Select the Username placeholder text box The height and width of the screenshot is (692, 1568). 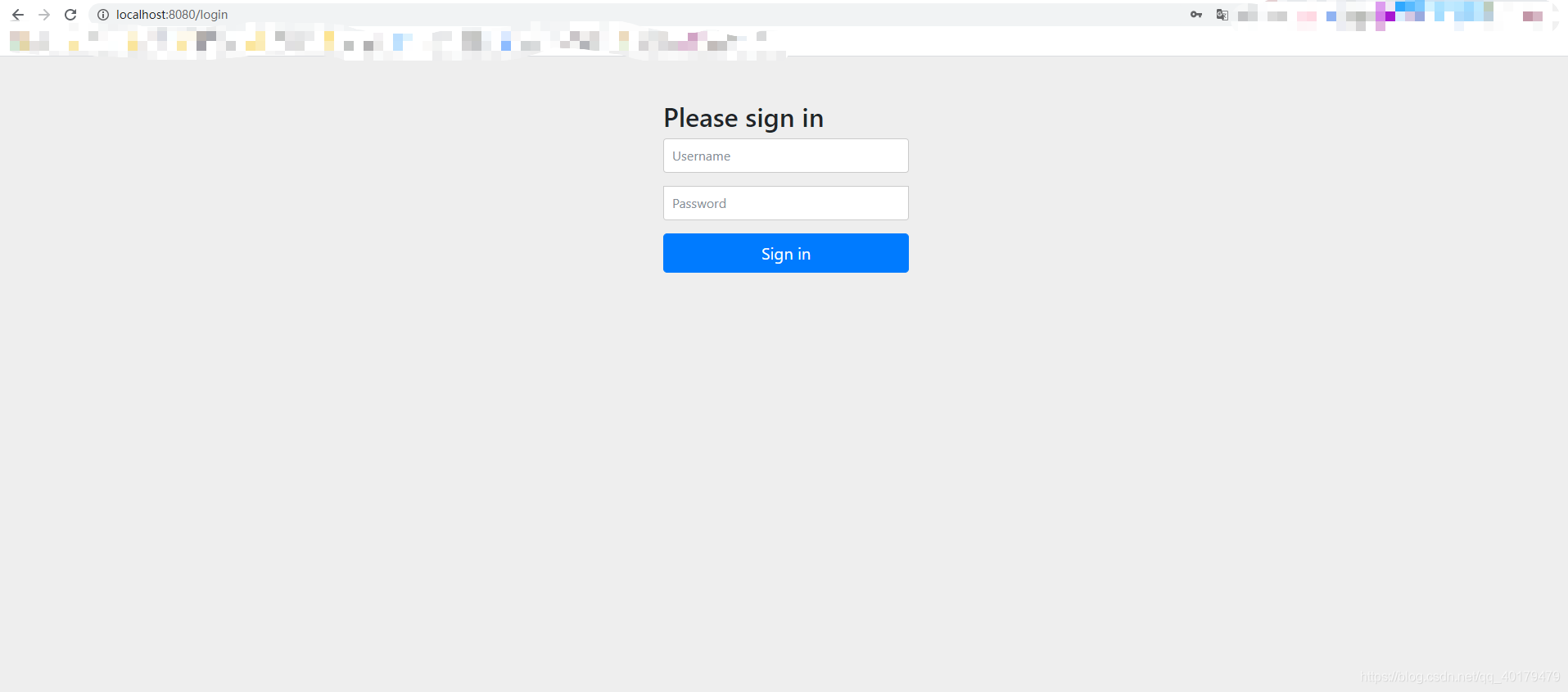[x=786, y=156]
